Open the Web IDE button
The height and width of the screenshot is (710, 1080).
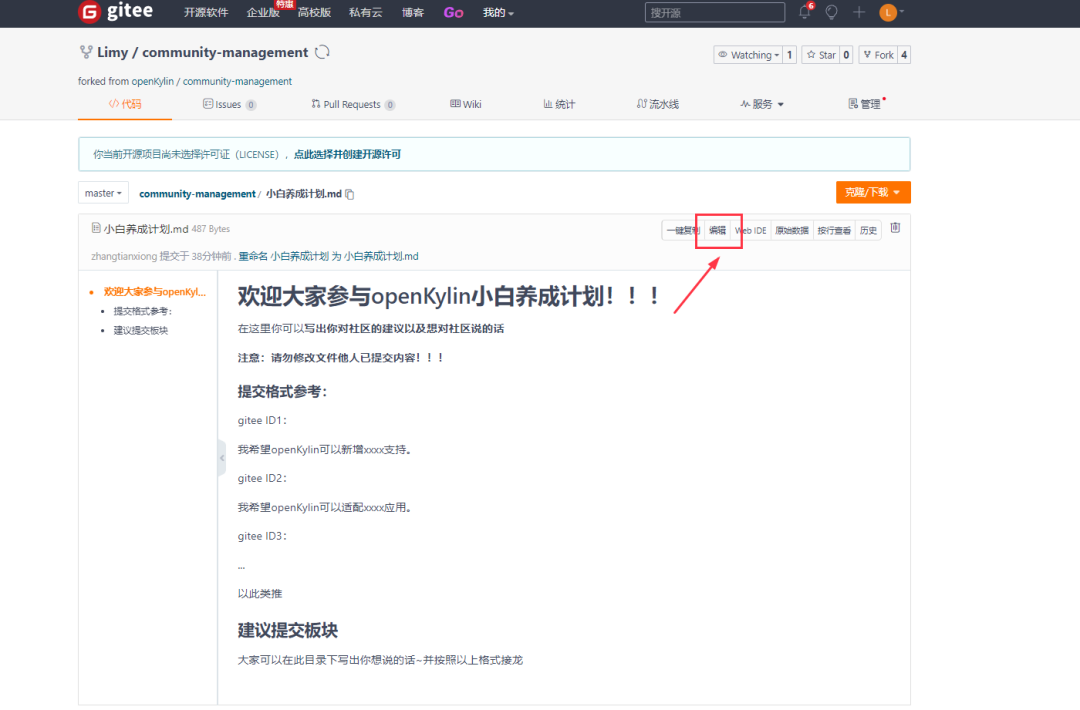(751, 230)
